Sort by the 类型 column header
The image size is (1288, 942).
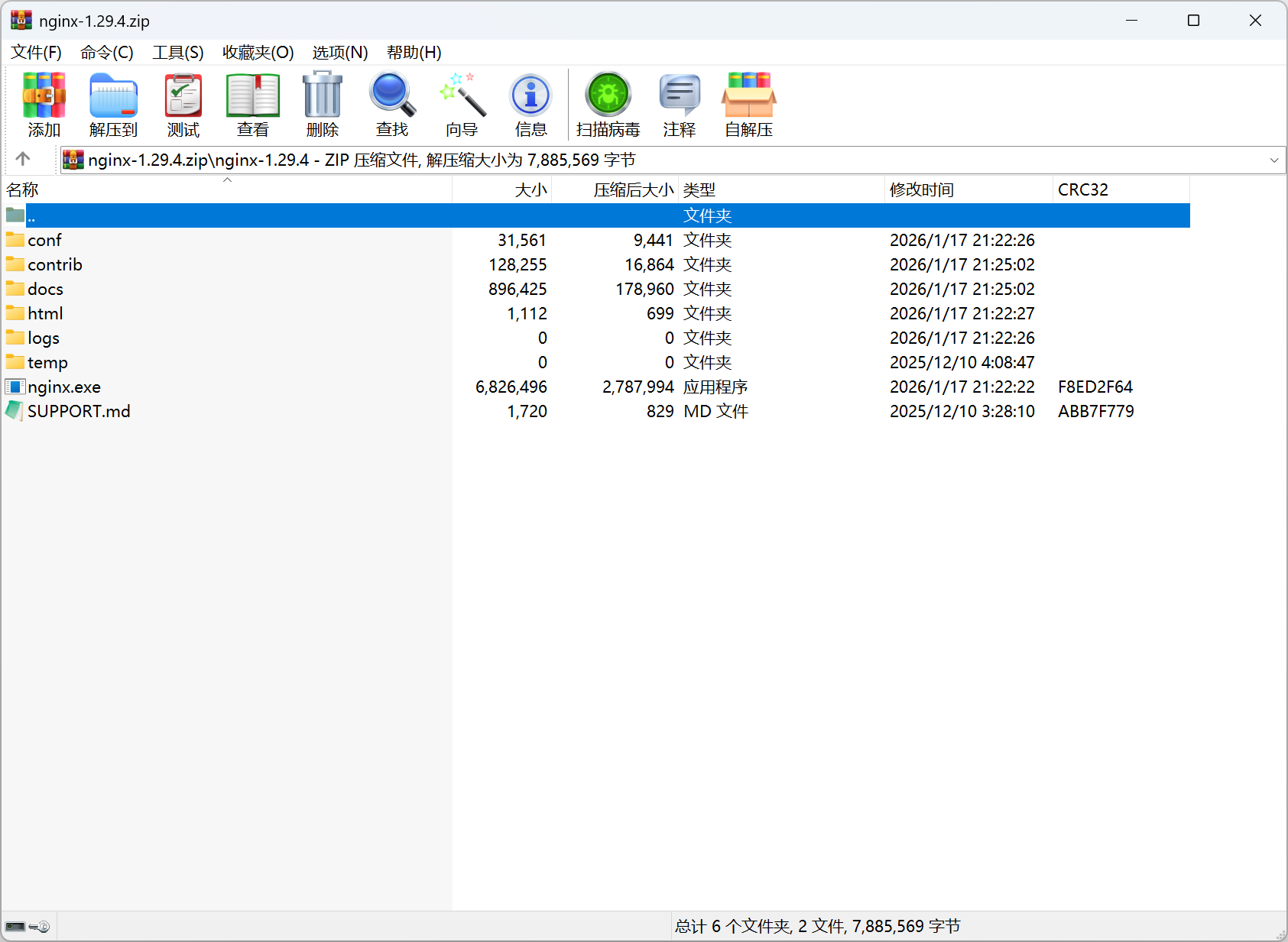click(x=782, y=189)
